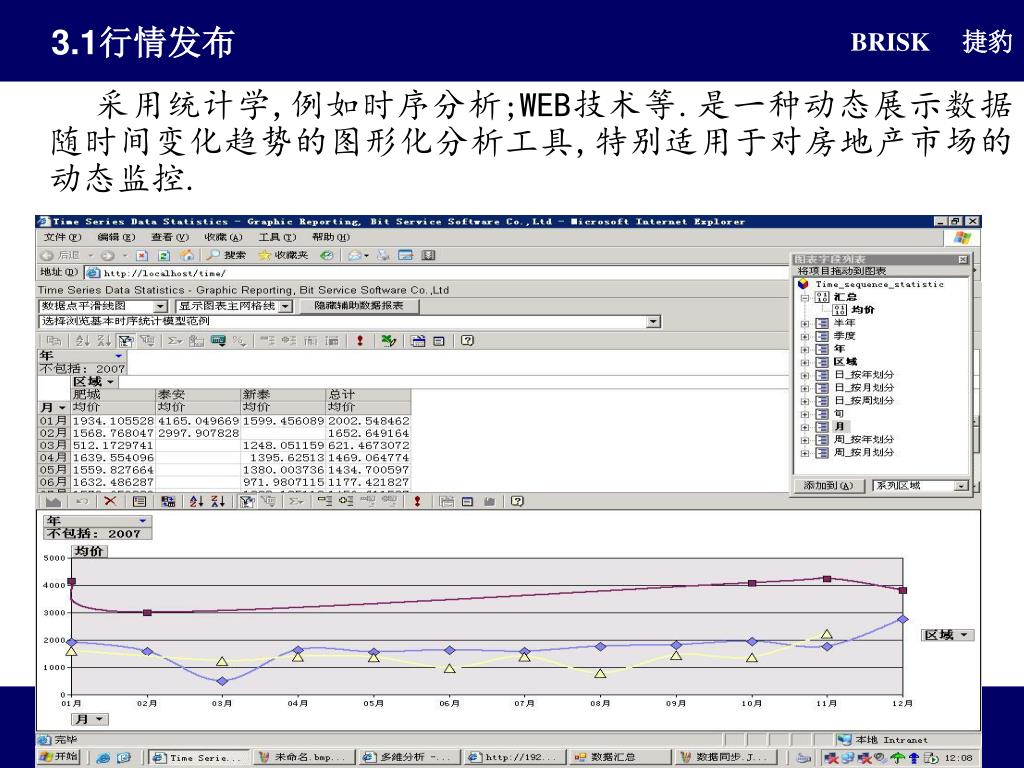Open the 选择浏览基本时序统计模型范例 dropdown
This screenshot has height=768, width=1024.
pos(653,321)
